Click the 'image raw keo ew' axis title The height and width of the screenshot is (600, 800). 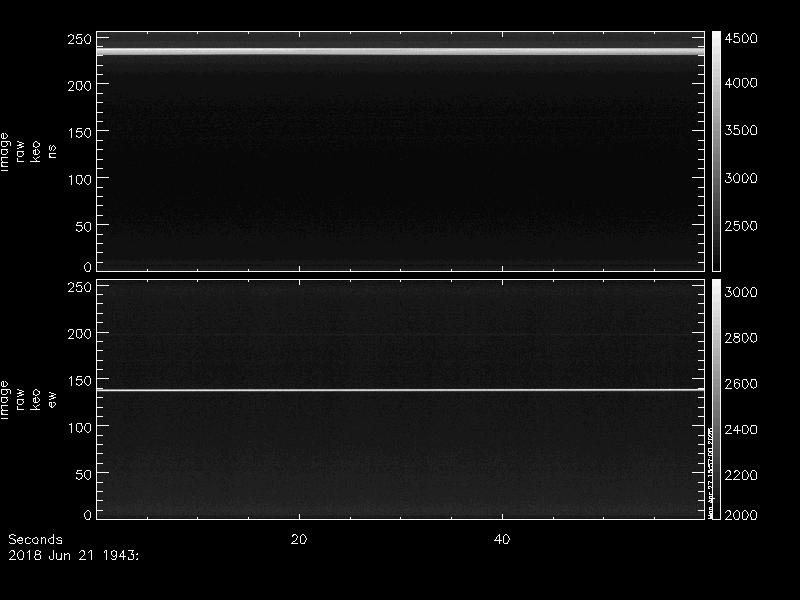tap(28, 400)
